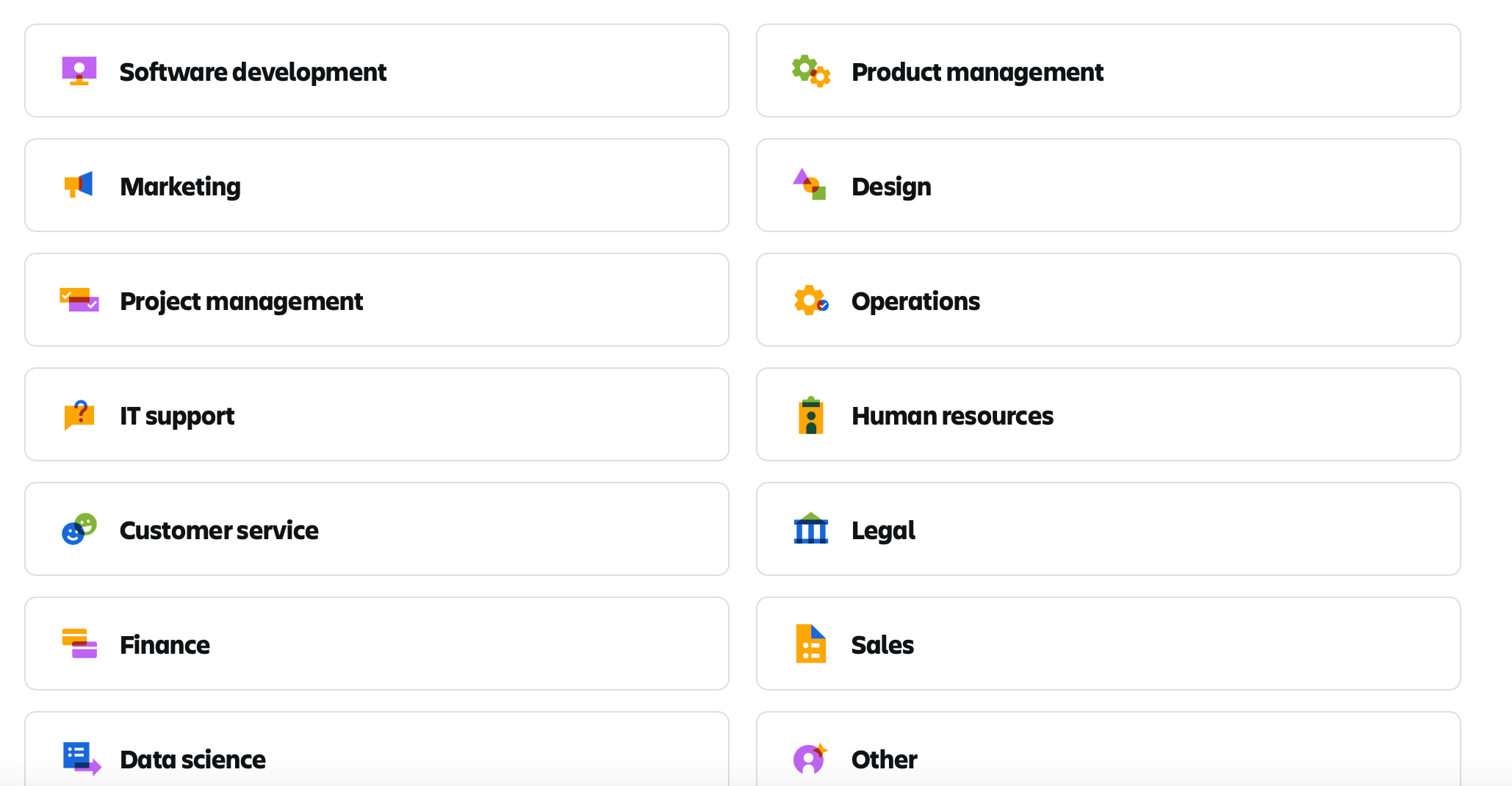
Task: Click the Product management gears icon
Action: click(x=811, y=71)
